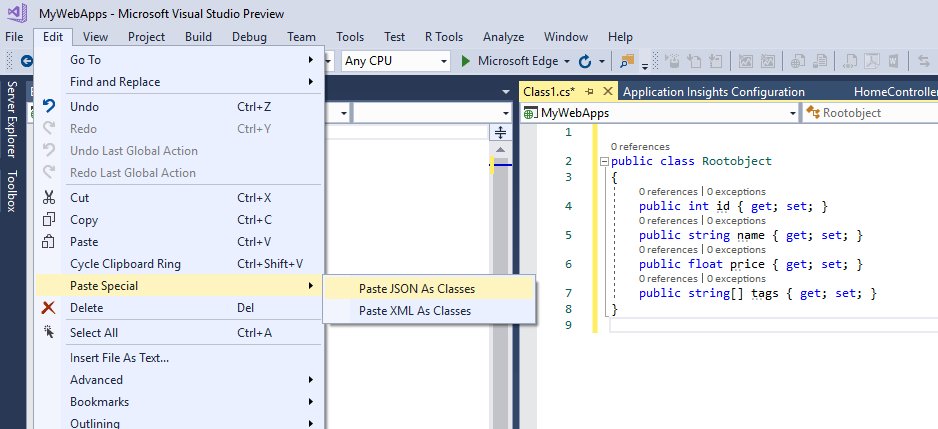Select Paste JSON As Classes

[428, 288]
